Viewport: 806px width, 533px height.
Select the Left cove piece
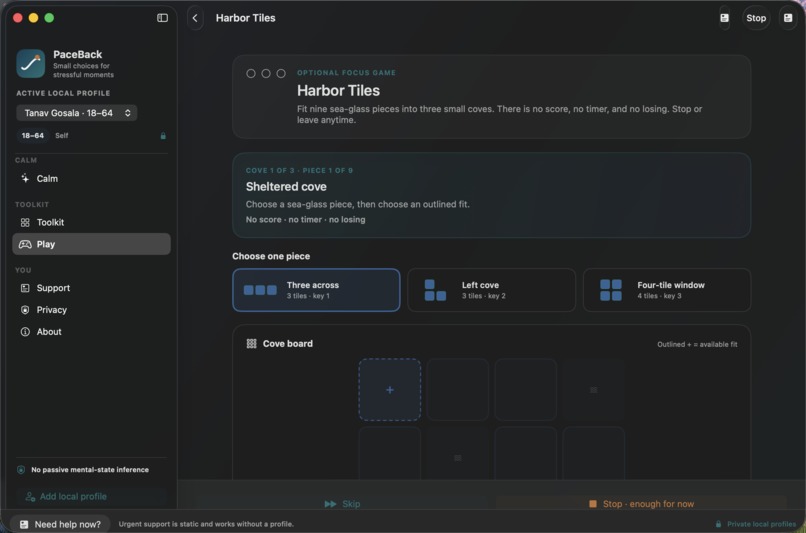pos(491,290)
